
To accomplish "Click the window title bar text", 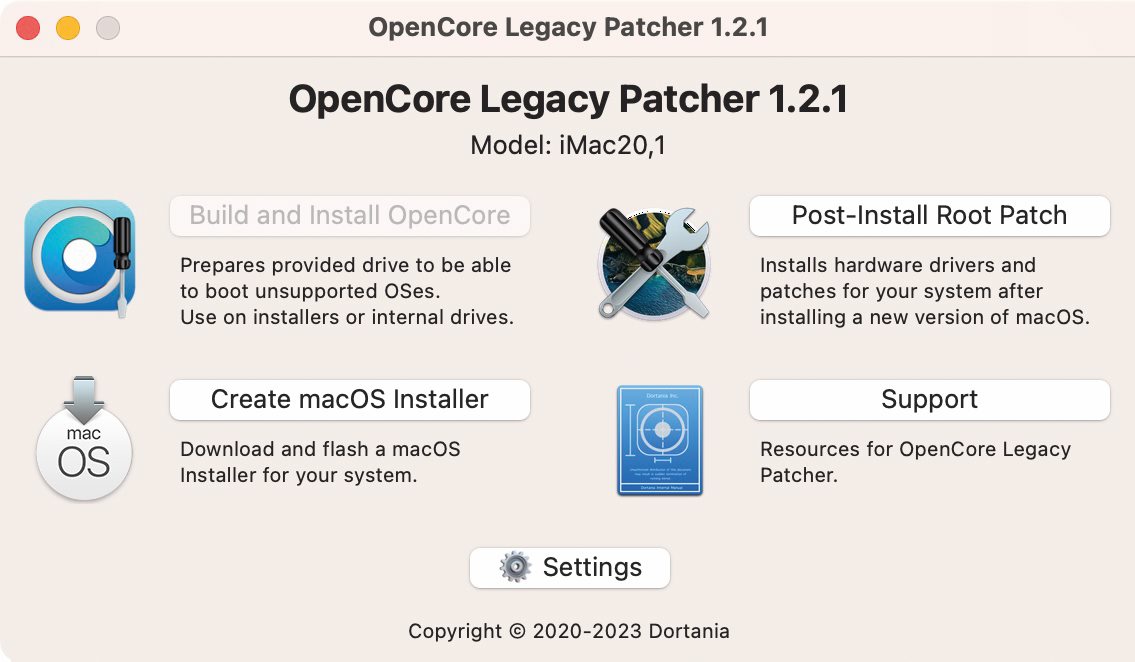I will click(x=568, y=27).
